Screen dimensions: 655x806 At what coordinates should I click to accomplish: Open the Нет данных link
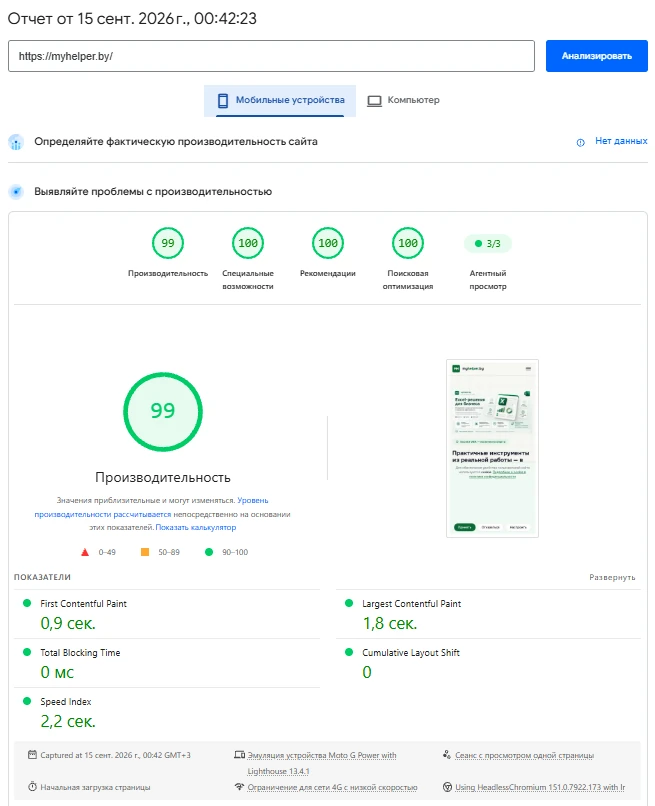(x=621, y=141)
